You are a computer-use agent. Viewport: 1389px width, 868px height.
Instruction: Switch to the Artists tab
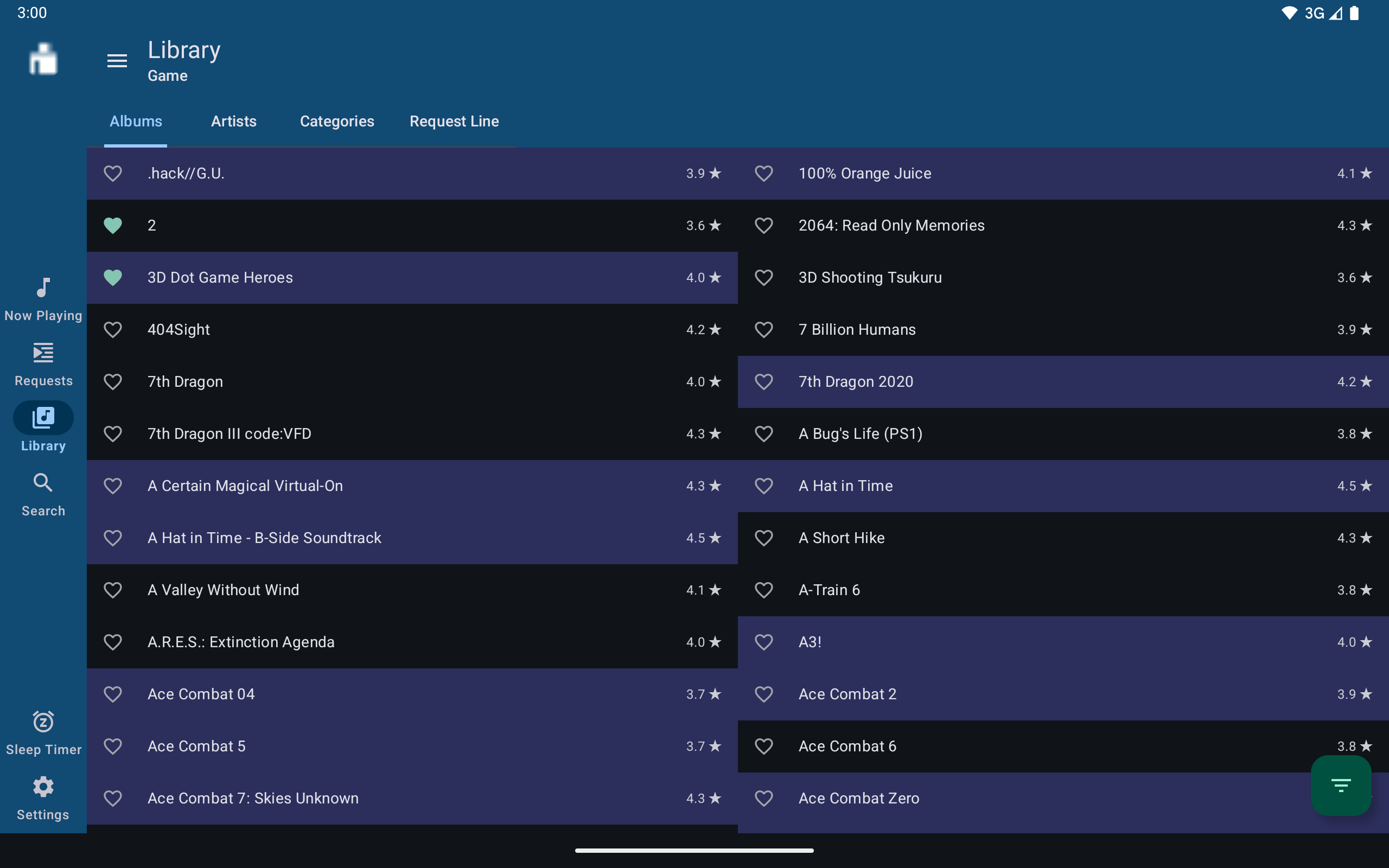tap(234, 121)
